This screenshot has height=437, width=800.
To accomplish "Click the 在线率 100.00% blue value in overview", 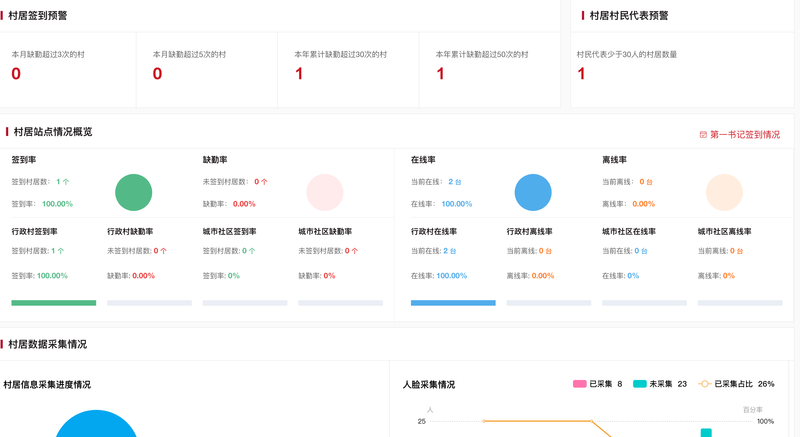I will tap(457, 204).
